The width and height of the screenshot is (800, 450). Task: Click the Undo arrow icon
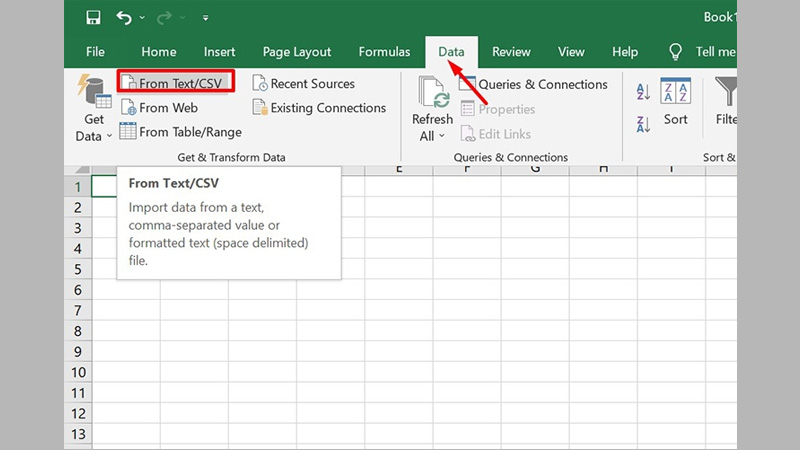(x=123, y=18)
